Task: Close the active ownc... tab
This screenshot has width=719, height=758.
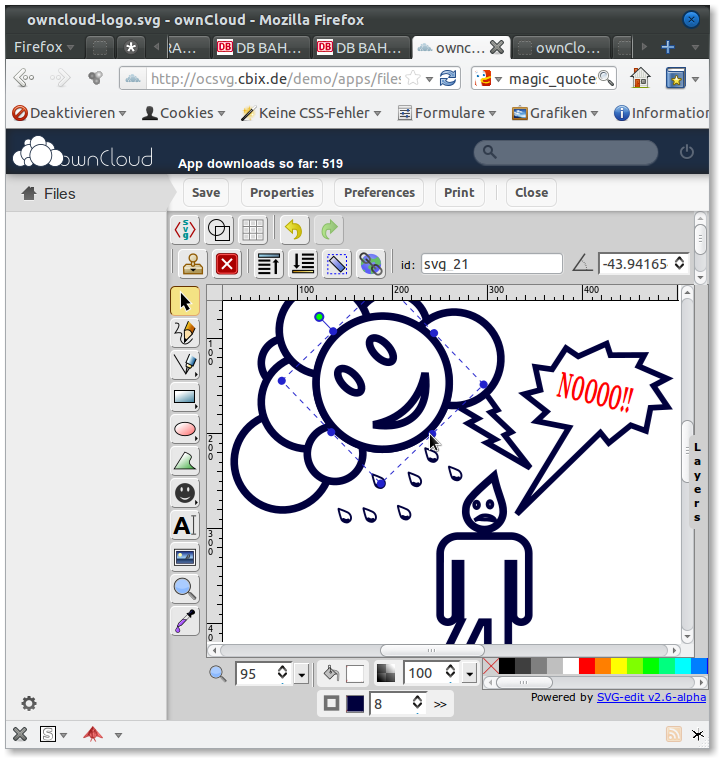Action: [x=497, y=47]
